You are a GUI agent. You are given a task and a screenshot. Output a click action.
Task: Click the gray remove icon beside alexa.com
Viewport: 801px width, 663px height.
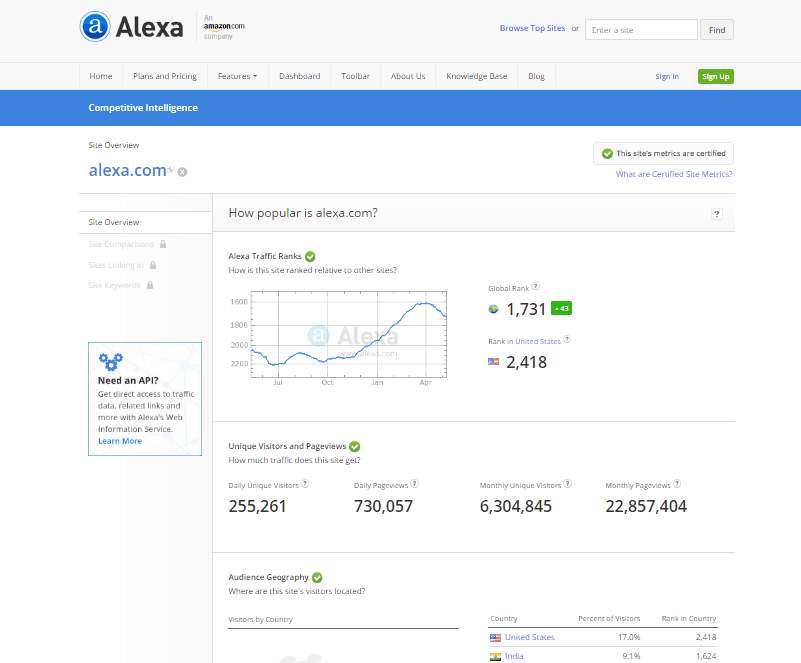tap(182, 172)
